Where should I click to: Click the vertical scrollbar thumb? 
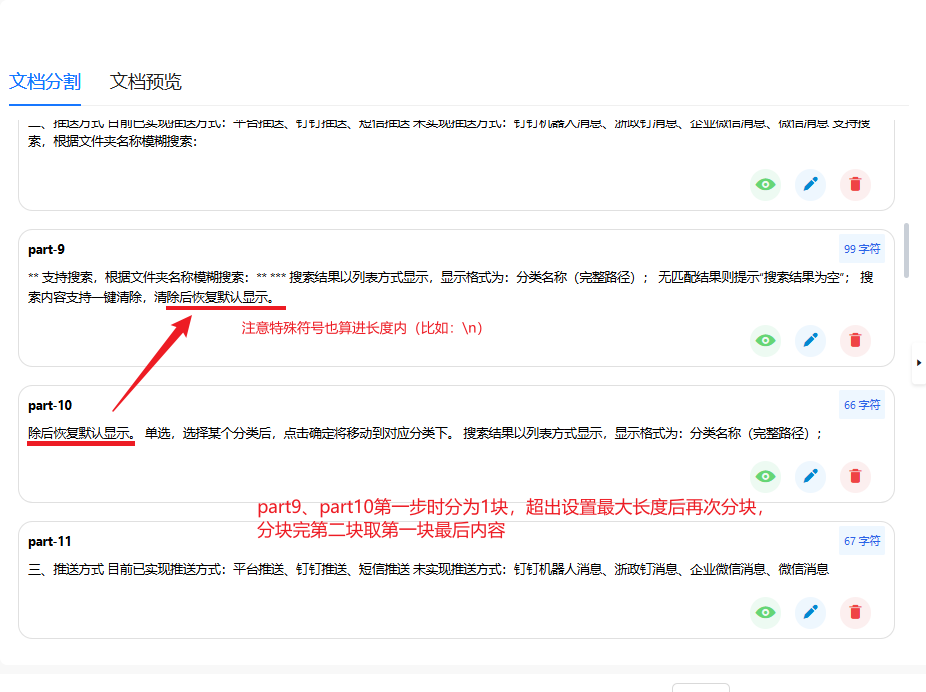pyautogui.click(x=907, y=250)
